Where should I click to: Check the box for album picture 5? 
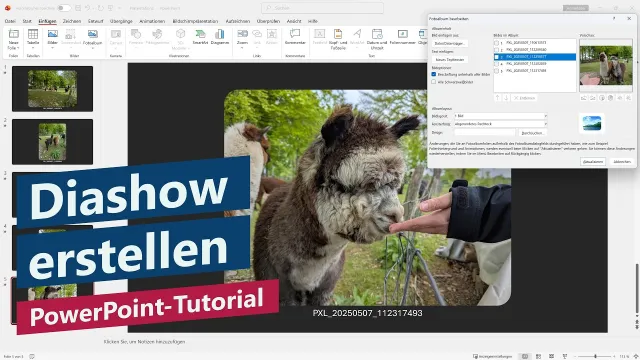(x=497, y=71)
